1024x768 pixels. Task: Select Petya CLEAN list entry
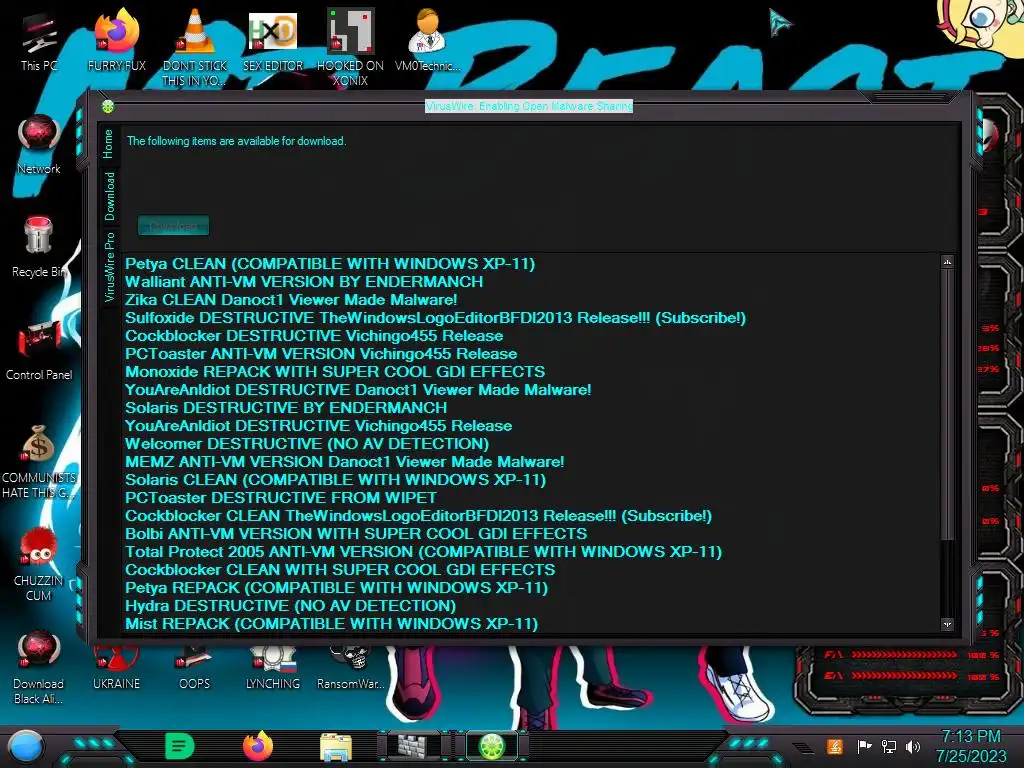(330, 264)
